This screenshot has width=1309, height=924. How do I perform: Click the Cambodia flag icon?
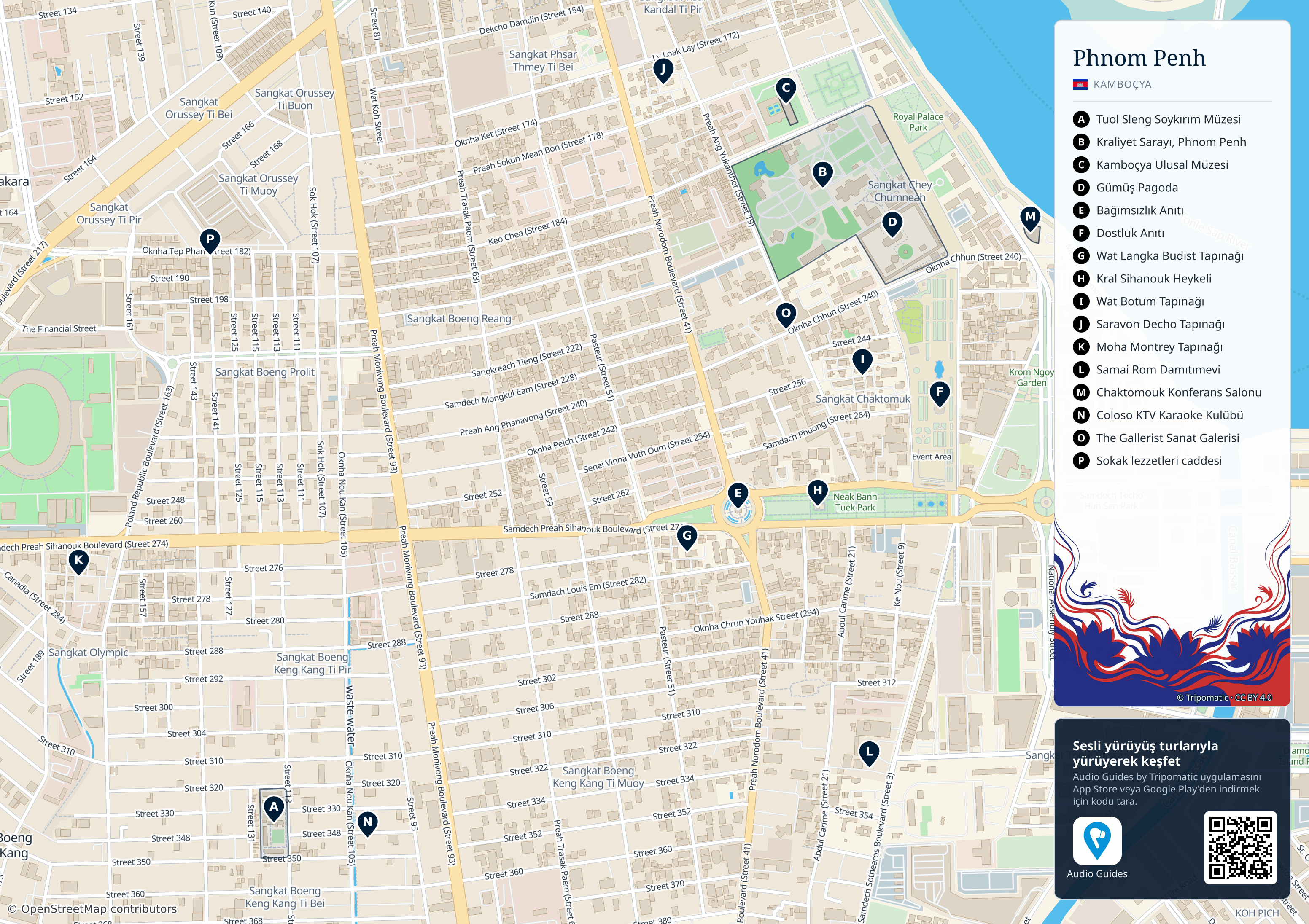click(x=1080, y=84)
